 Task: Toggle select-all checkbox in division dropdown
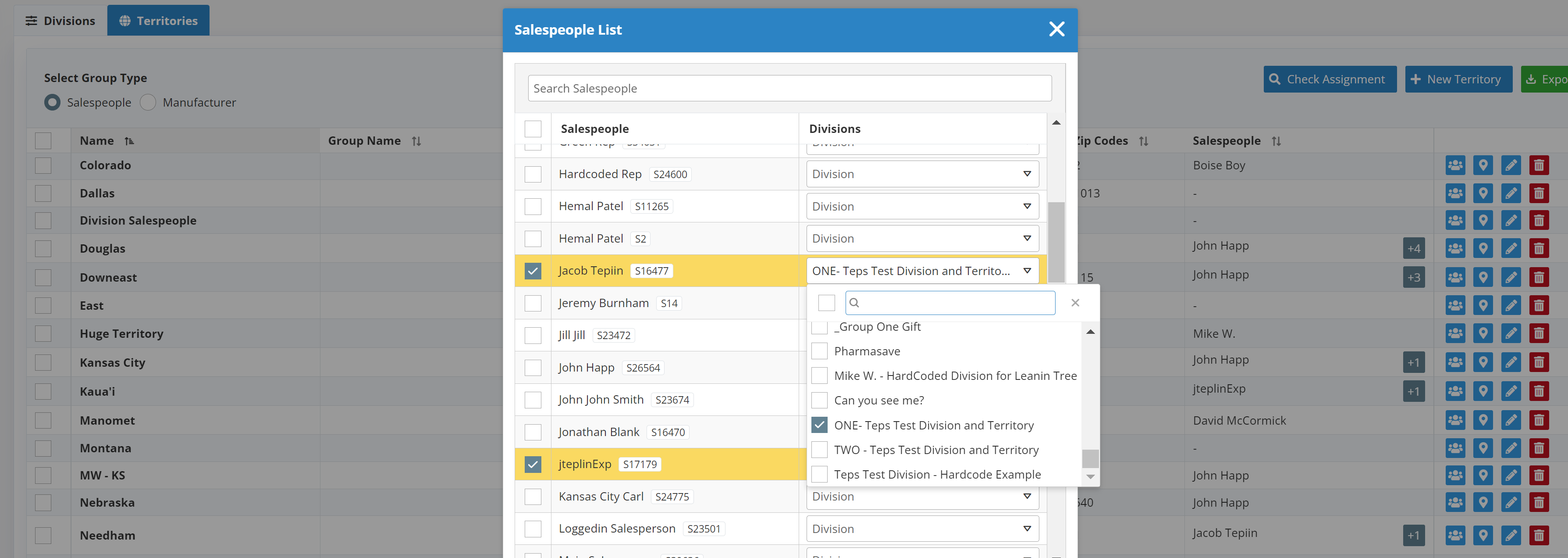[x=826, y=303]
